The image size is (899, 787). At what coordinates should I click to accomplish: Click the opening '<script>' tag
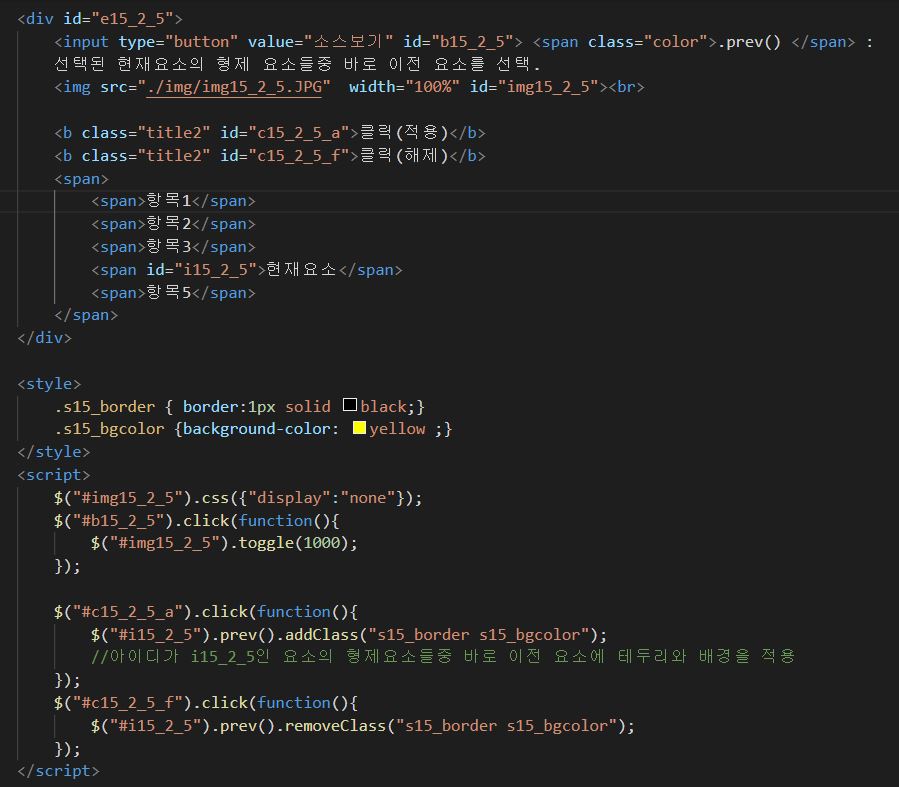54,475
